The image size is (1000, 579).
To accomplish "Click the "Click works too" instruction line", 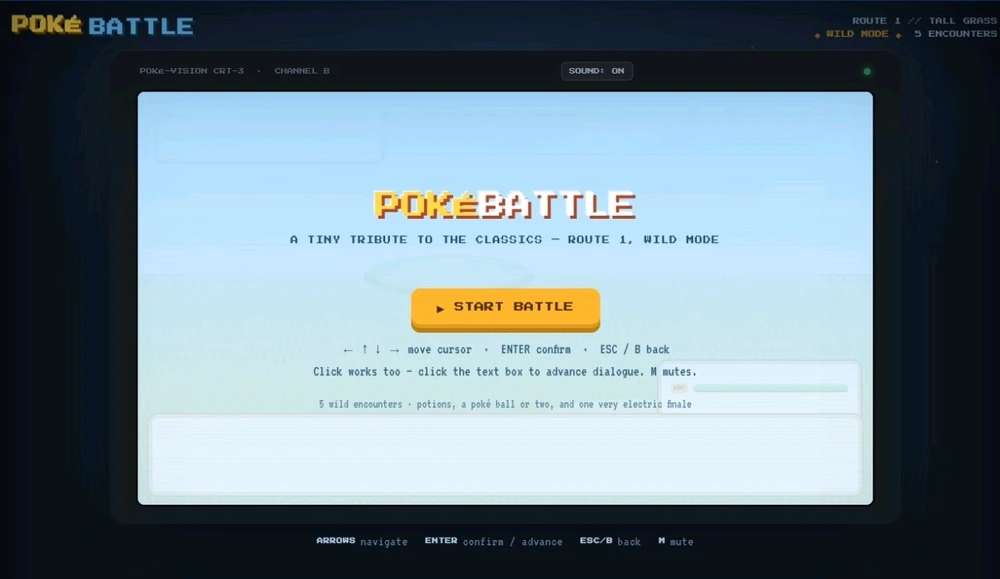I will click(x=504, y=372).
